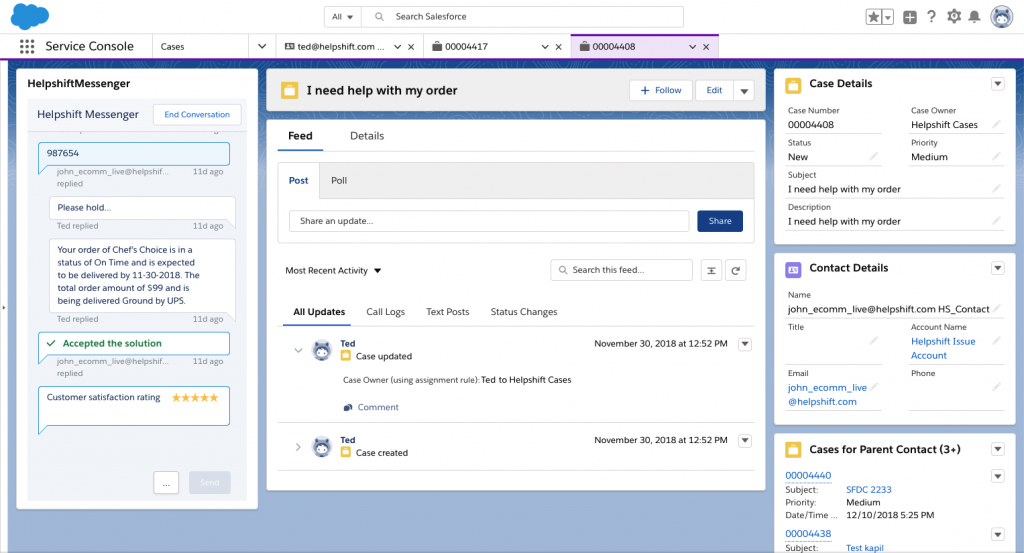Screen dimensions: 1024x553
Task: Select the Status Changes filter tab
Action: click(x=524, y=312)
